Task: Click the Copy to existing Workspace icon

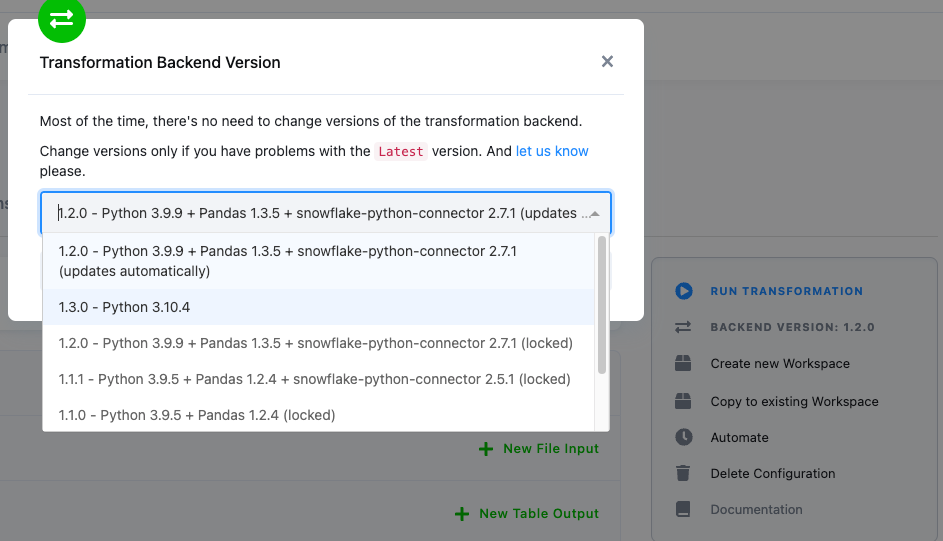Action: pyautogui.click(x=684, y=401)
